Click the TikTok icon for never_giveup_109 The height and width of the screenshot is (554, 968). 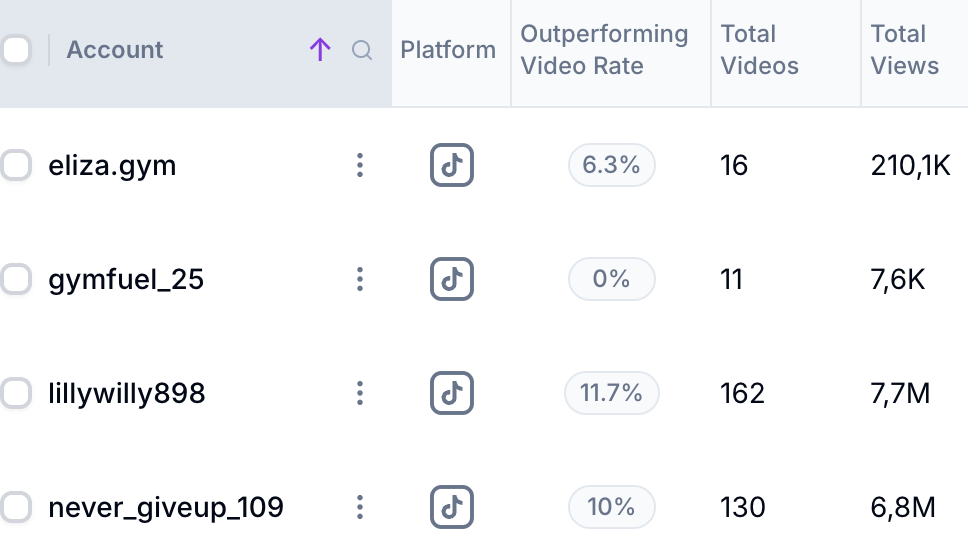451,507
